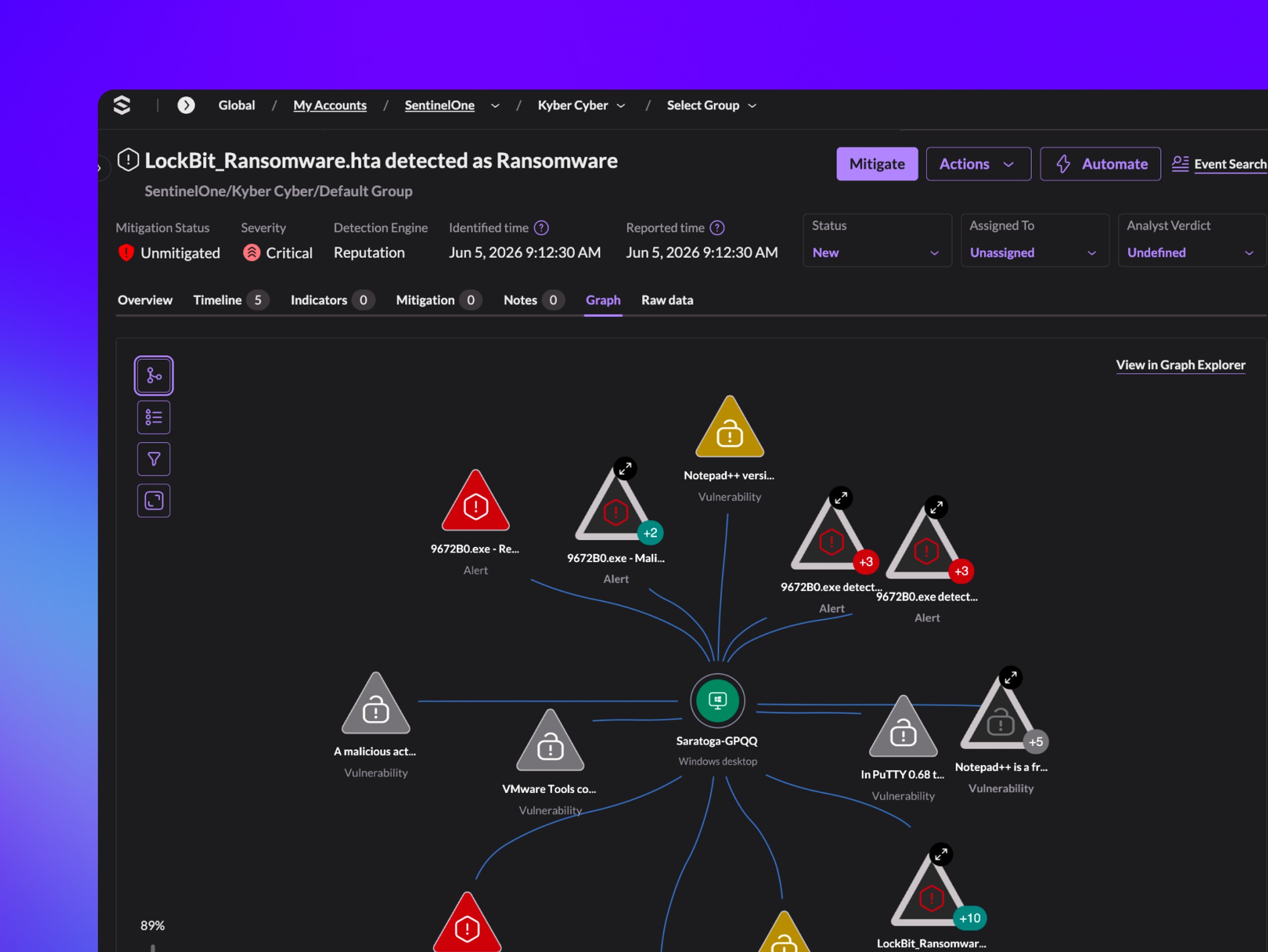Image resolution: width=1268 pixels, height=952 pixels.
Task: Select the Saratoga-GPQQ Windows desktop node
Action: click(717, 700)
